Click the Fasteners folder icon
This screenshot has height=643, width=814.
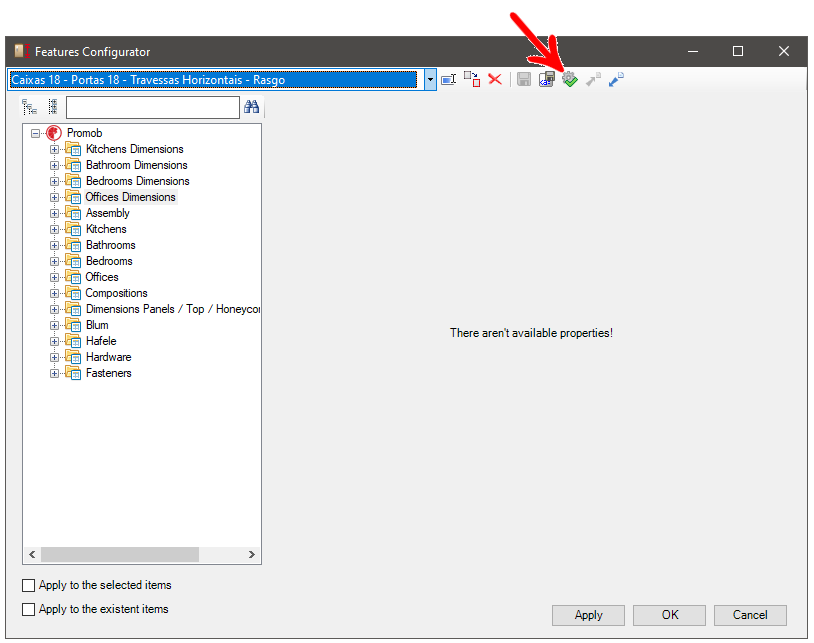(73, 373)
